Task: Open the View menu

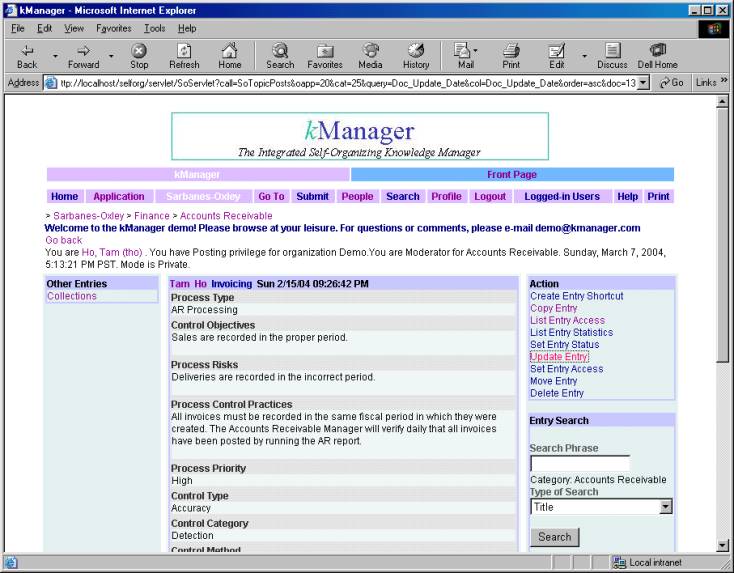Action: pyautogui.click(x=74, y=29)
